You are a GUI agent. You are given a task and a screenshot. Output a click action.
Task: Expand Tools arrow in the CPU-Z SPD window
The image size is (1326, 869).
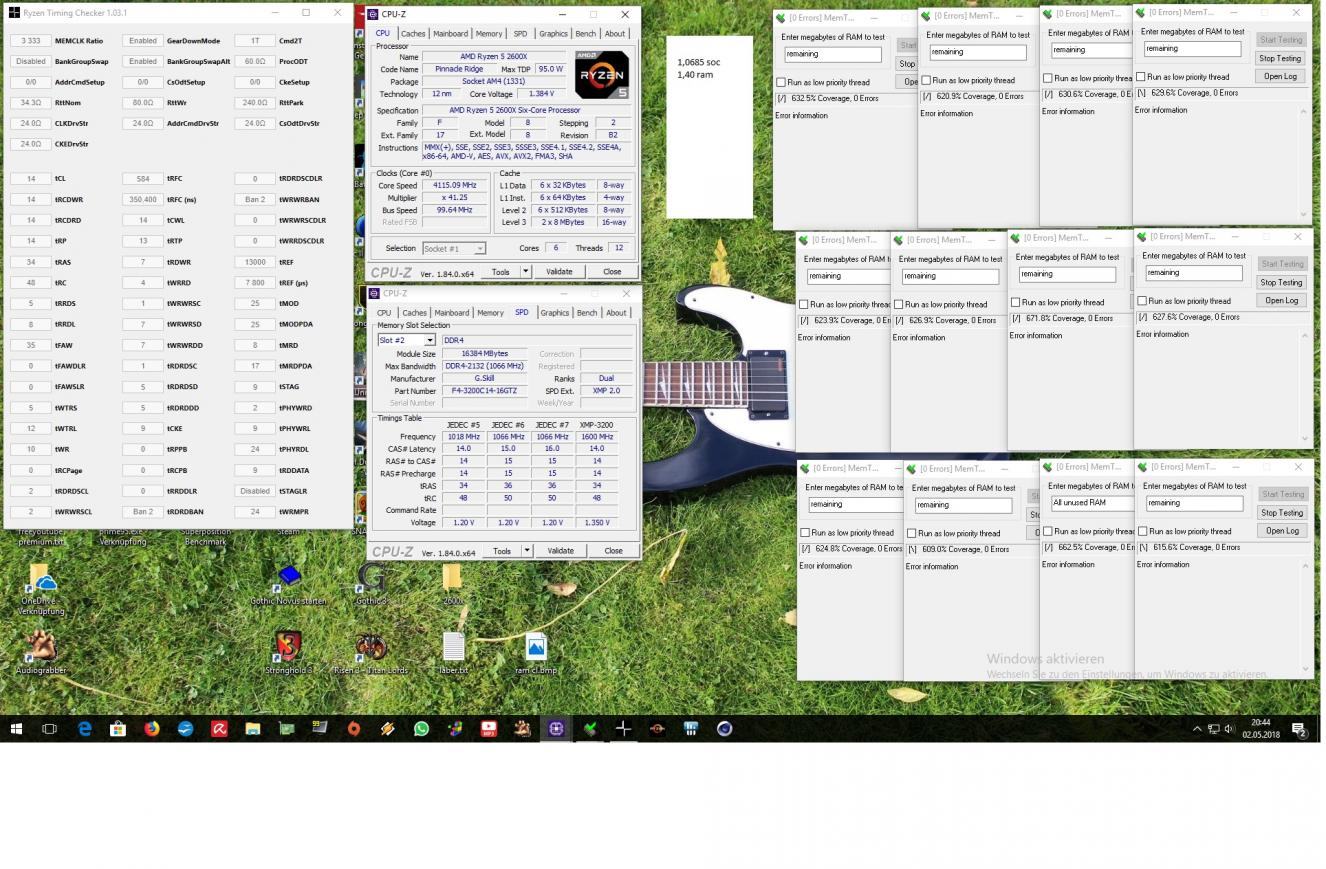click(526, 551)
